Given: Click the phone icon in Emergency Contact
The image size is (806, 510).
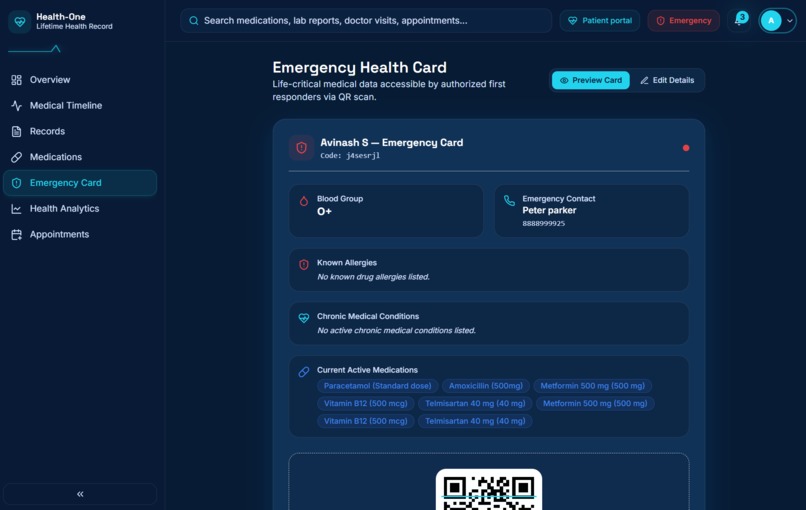Looking at the screenshot, I should pos(509,201).
